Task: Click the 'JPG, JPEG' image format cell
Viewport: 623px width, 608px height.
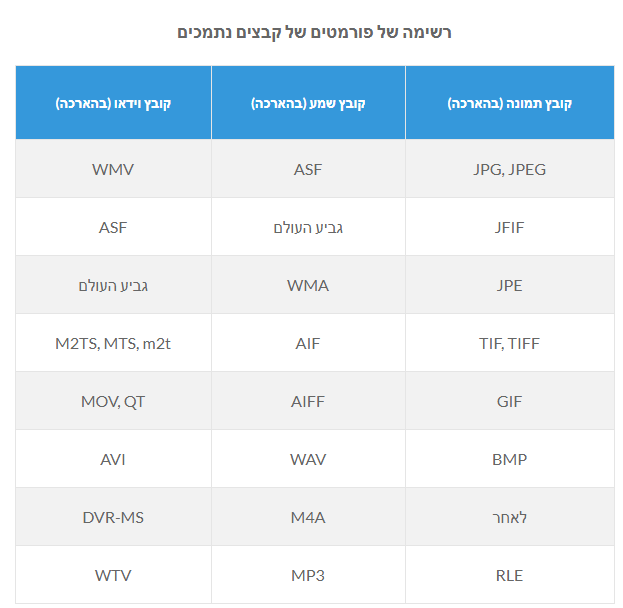Action: (x=509, y=169)
